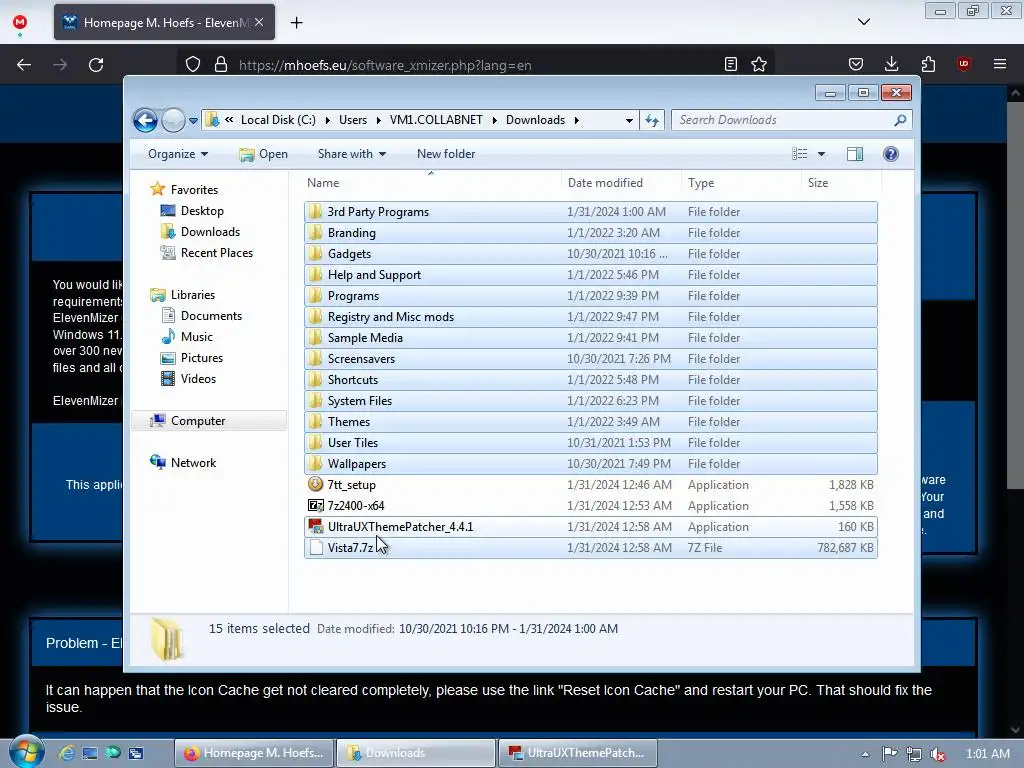
Task: Open the Windows Start orb
Action: [x=26, y=752]
